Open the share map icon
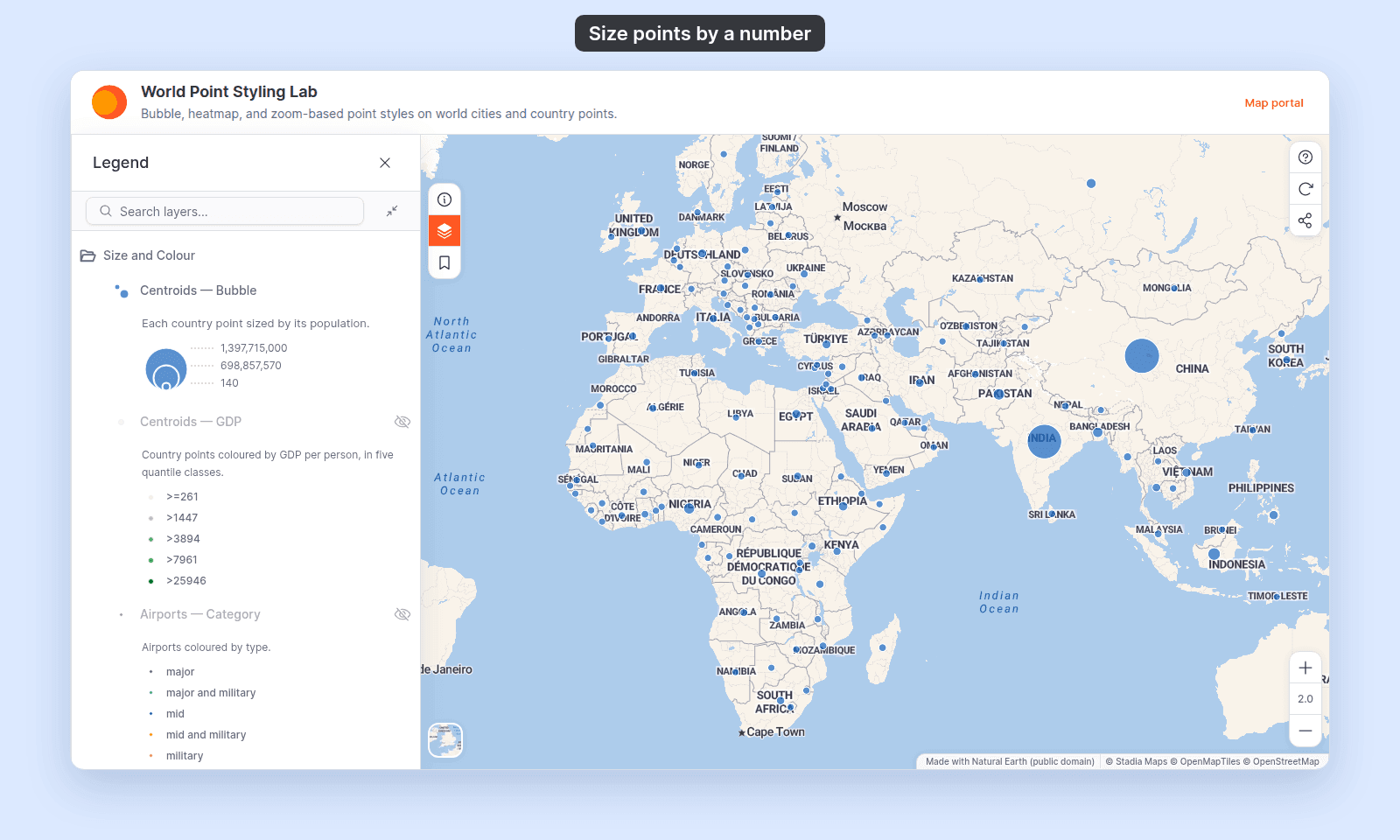The width and height of the screenshot is (1400, 840). [1305, 220]
